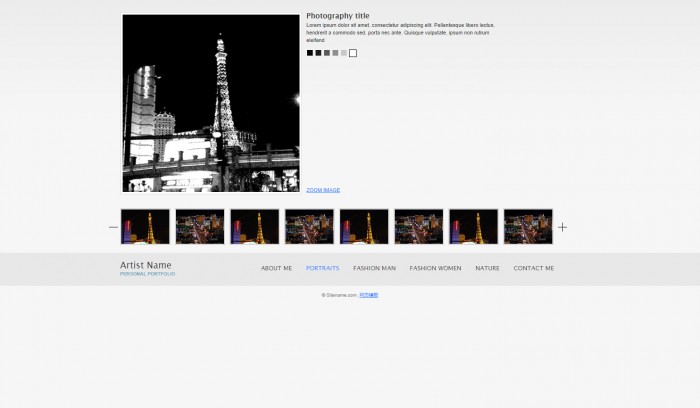Open the last thumbnail in the strip

[x=528, y=227]
